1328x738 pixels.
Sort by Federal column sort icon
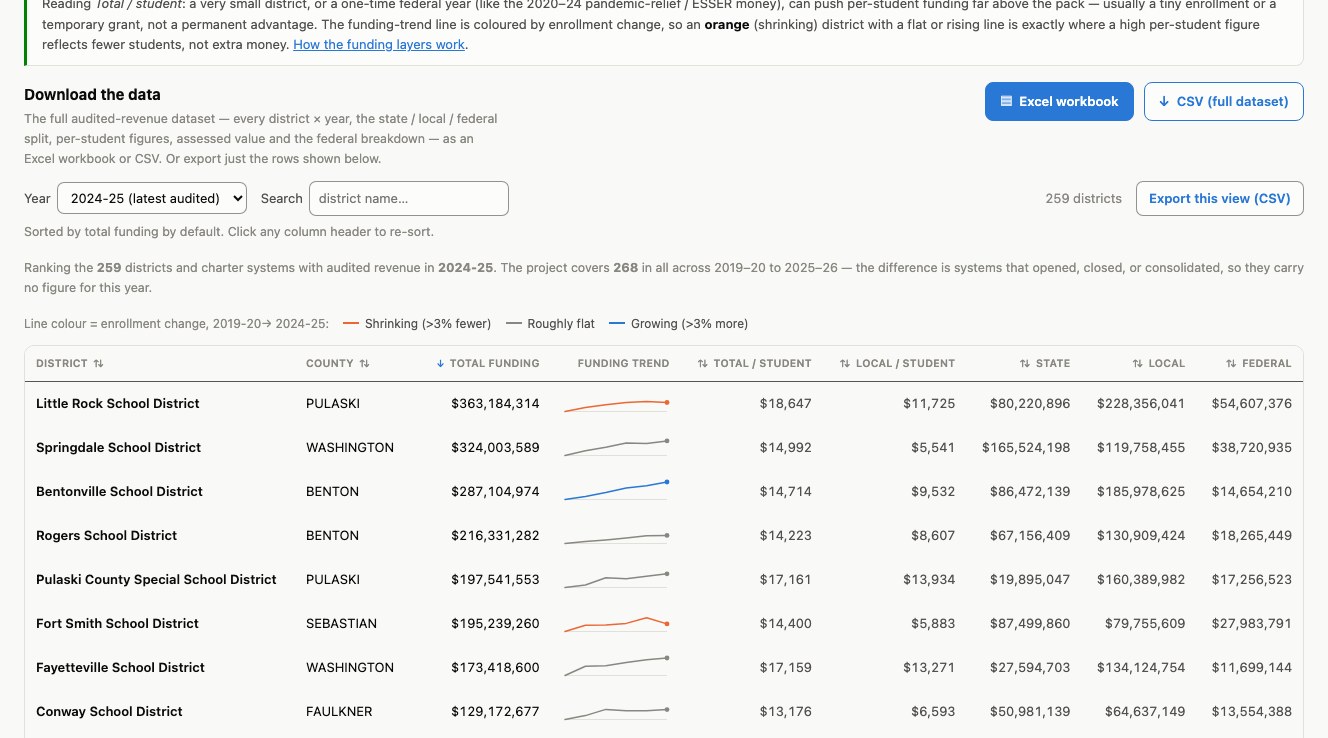click(x=1231, y=363)
